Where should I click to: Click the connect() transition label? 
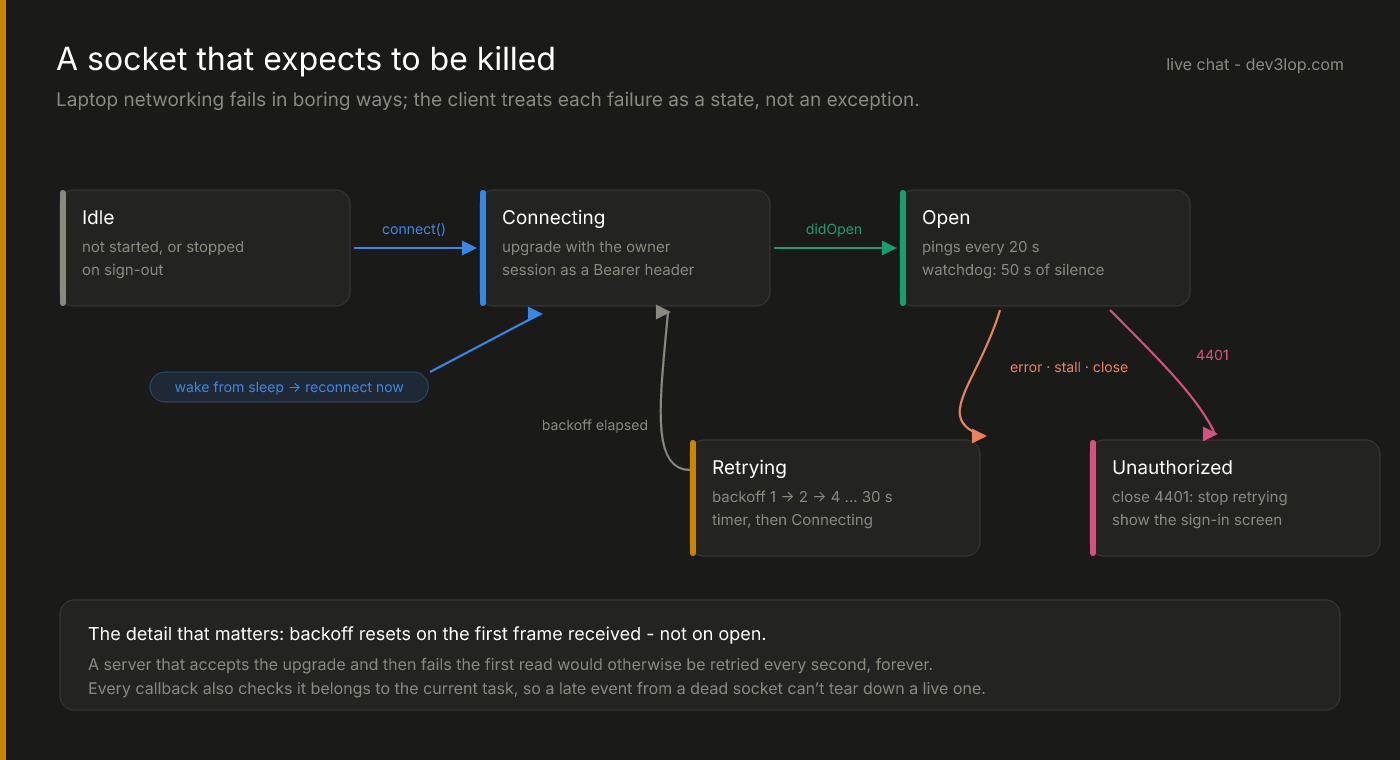(414, 229)
